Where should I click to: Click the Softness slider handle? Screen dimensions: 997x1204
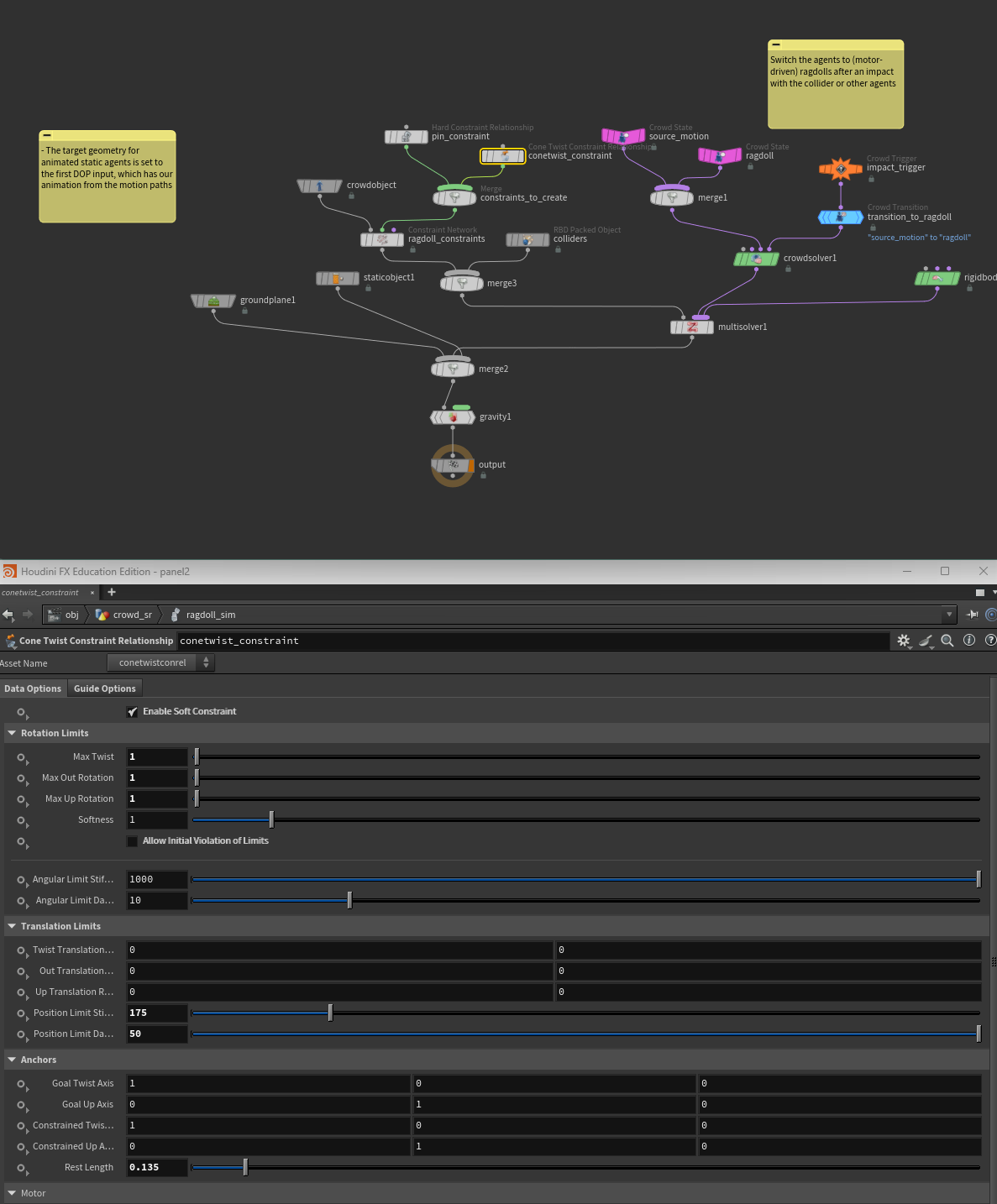point(271,819)
